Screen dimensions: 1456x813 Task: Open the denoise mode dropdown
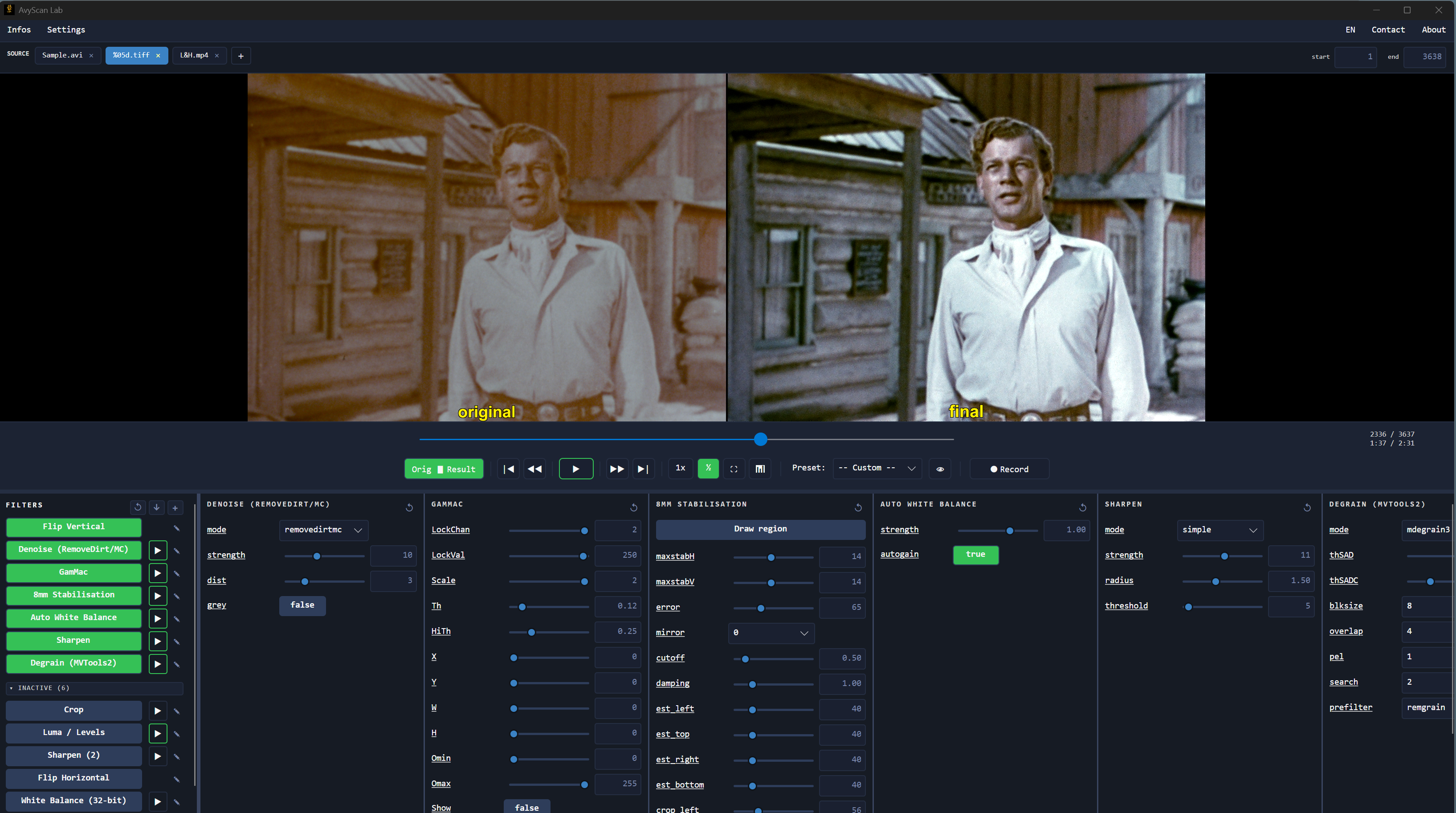pyautogui.click(x=323, y=530)
